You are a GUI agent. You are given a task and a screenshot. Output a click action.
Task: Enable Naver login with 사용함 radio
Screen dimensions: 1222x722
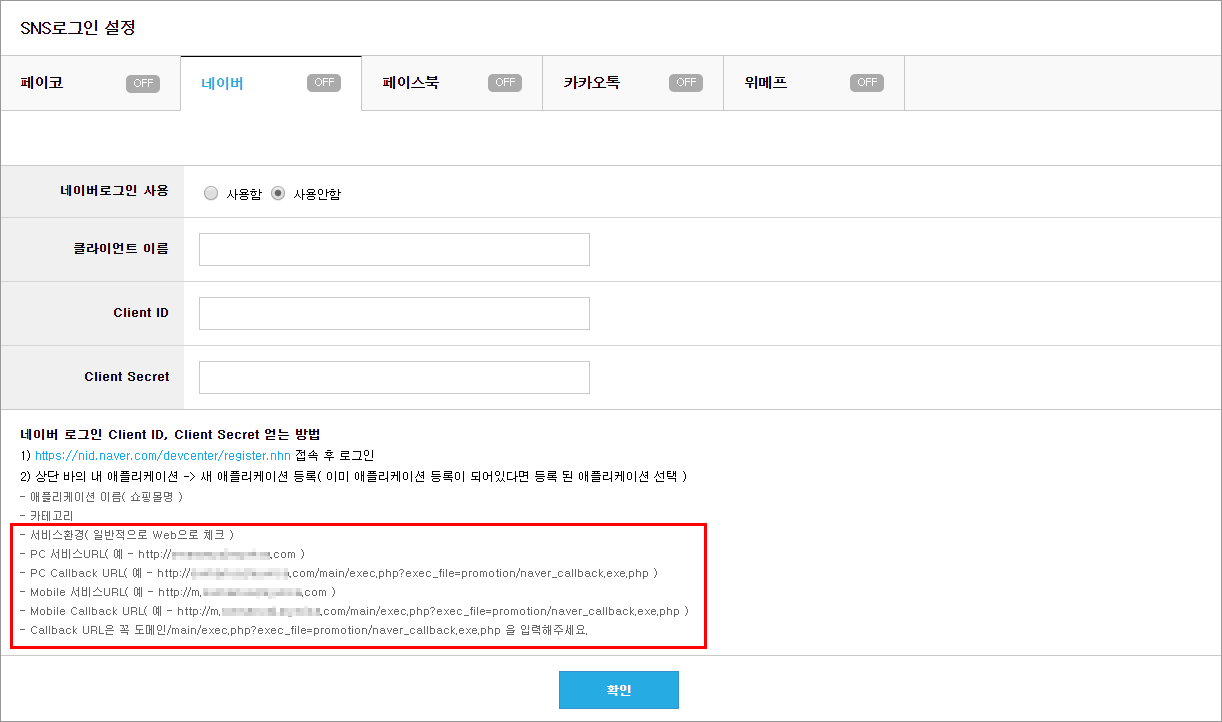point(211,194)
